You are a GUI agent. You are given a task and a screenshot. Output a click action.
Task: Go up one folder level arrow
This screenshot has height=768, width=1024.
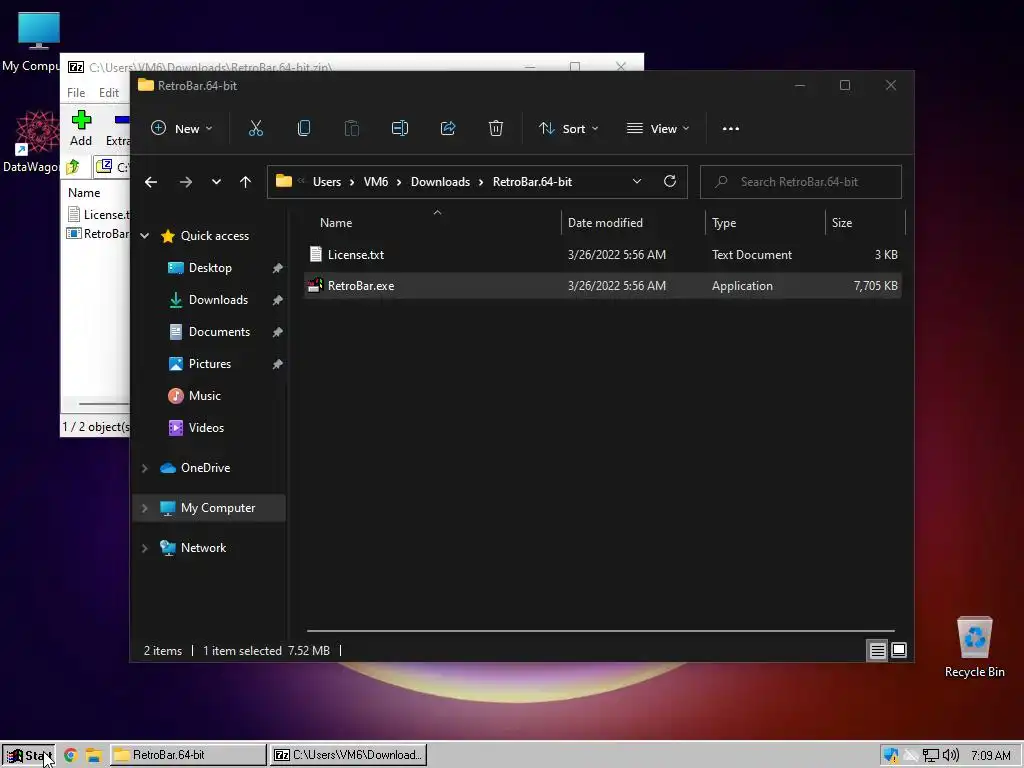pyautogui.click(x=246, y=182)
